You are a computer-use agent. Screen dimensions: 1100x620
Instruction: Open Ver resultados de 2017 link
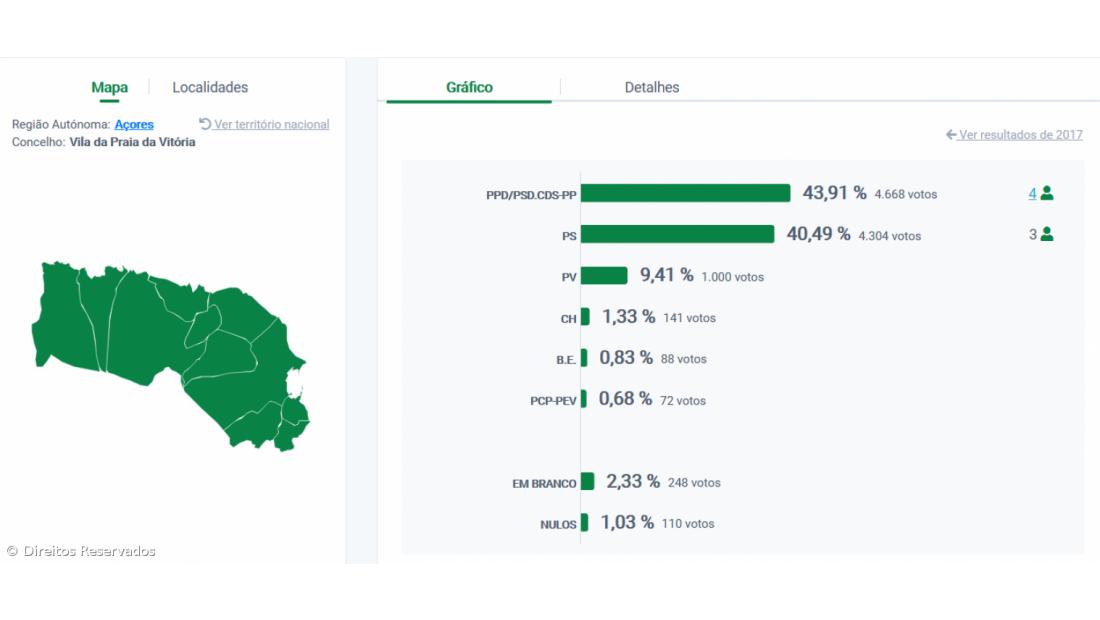pyautogui.click(x=1020, y=135)
